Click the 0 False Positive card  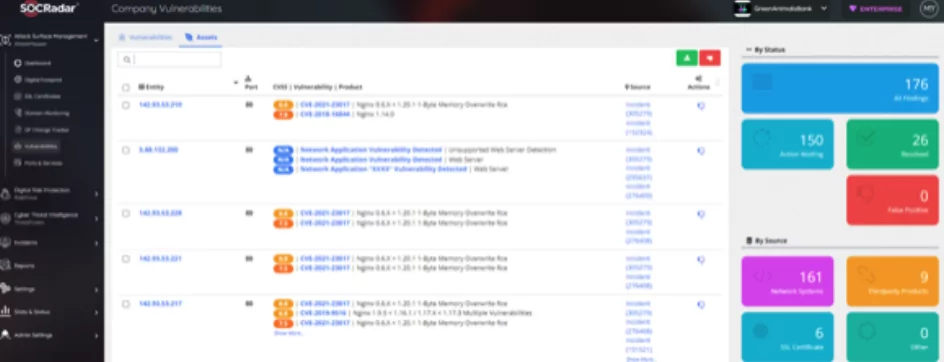[x=892, y=201]
